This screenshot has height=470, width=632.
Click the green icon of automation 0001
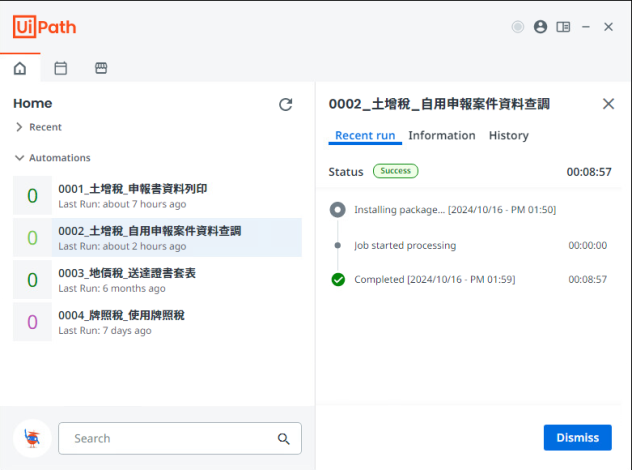[32, 195]
